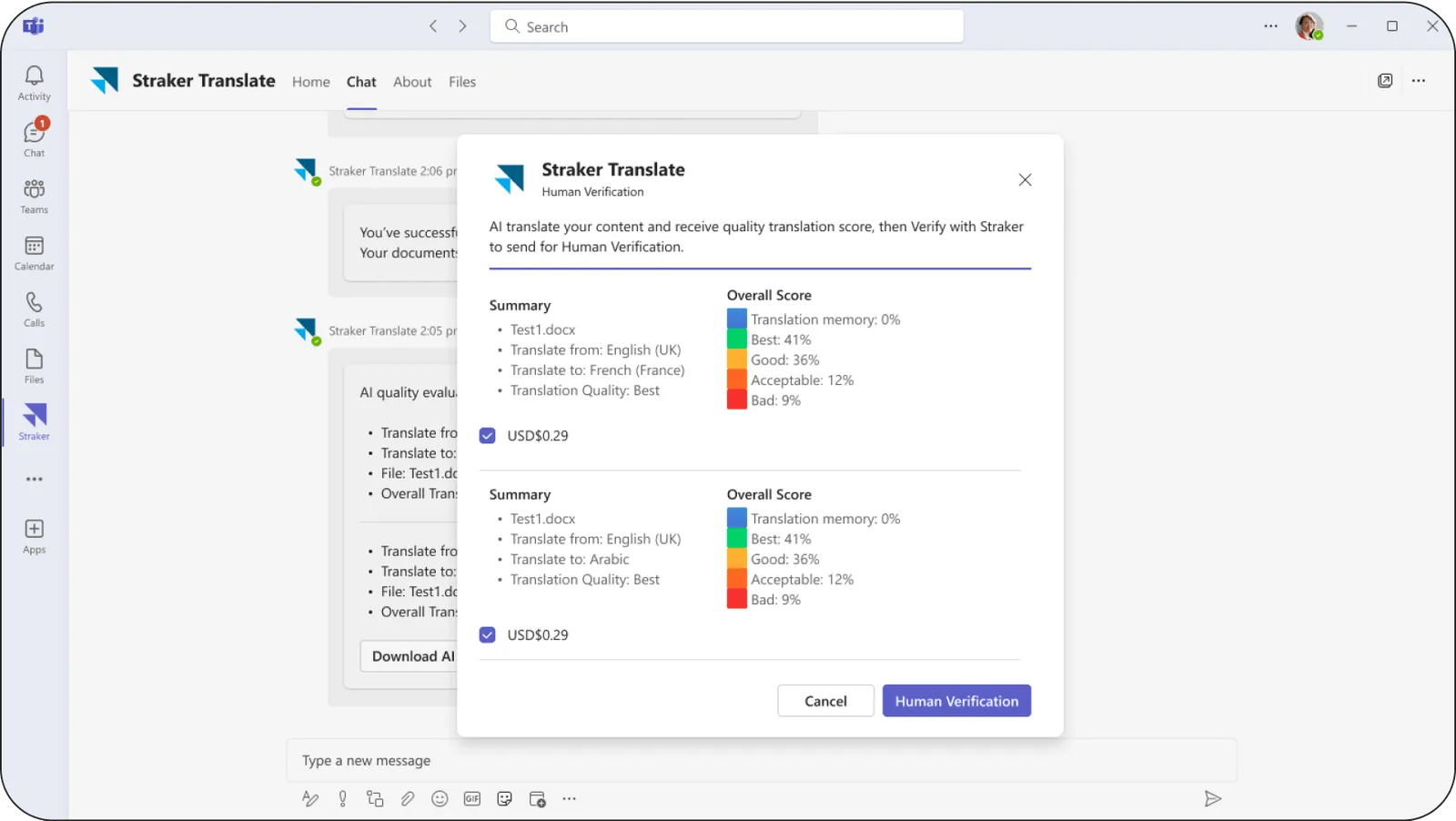Image resolution: width=1456 pixels, height=821 pixels.
Task: Open Chat in the left sidebar
Action: [34, 138]
